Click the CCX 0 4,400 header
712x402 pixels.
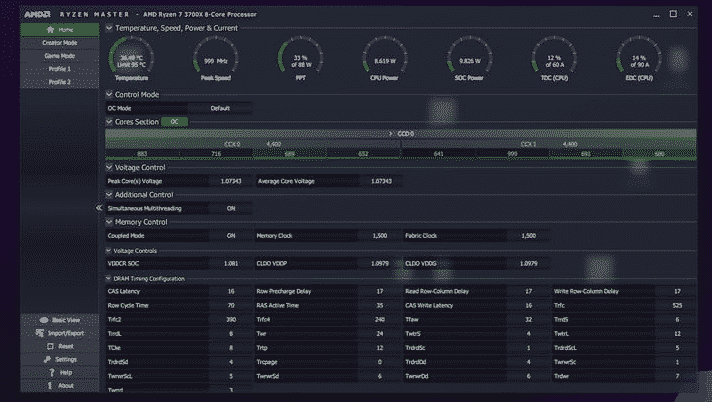(x=253, y=144)
